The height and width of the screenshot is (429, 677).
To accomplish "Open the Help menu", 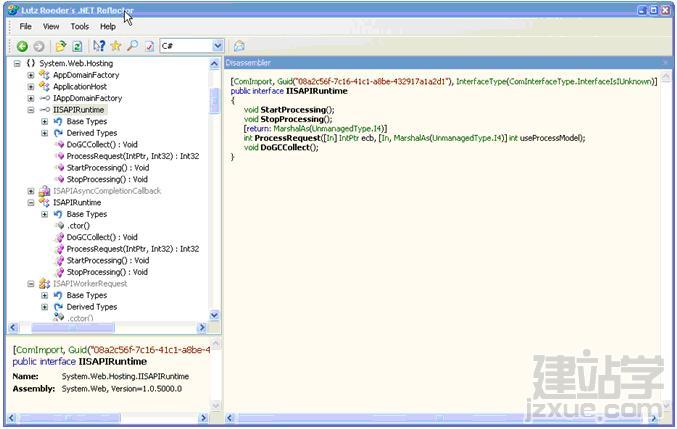I will (x=108, y=27).
